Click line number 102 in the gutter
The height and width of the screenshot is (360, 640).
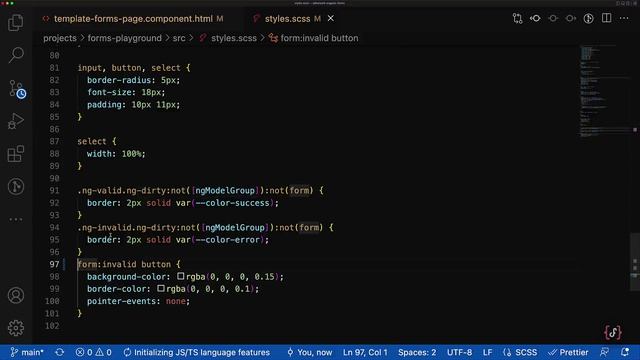pos(53,326)
